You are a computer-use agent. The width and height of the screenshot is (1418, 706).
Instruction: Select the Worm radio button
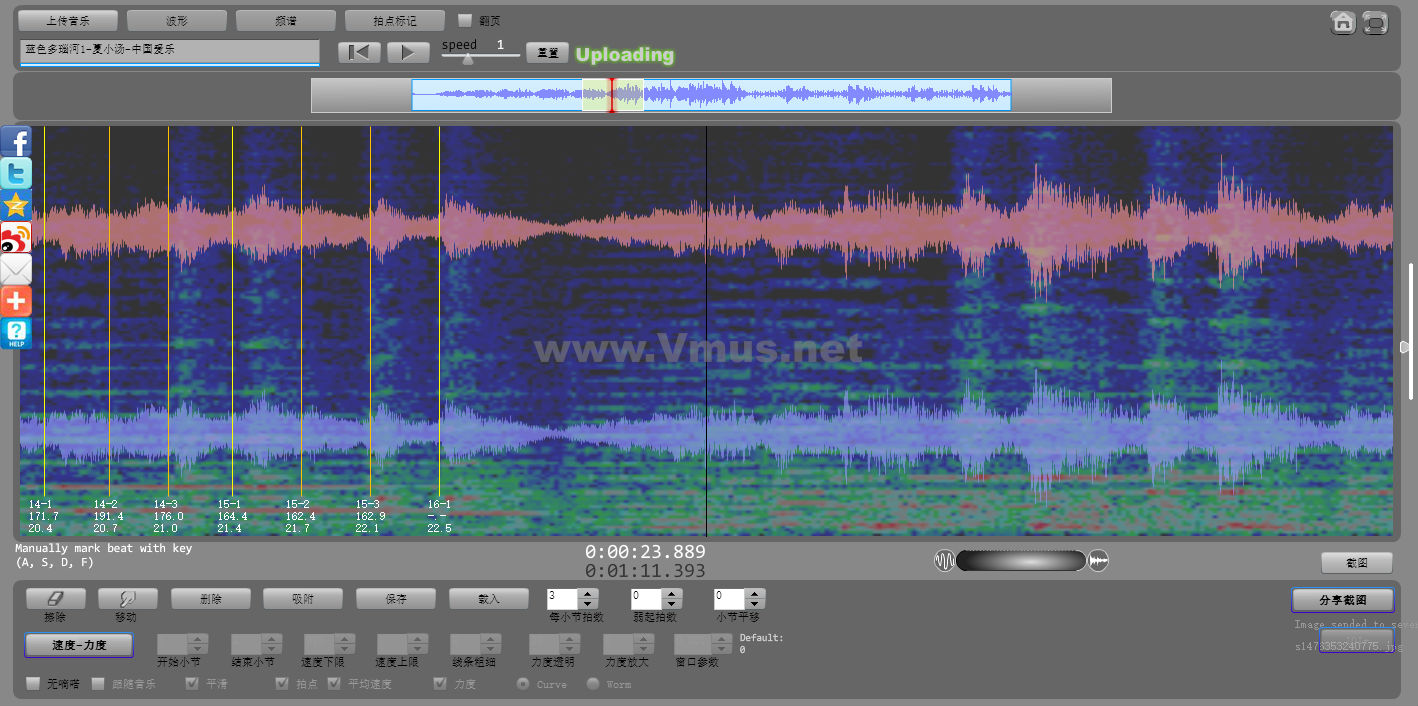pos(593,684)
